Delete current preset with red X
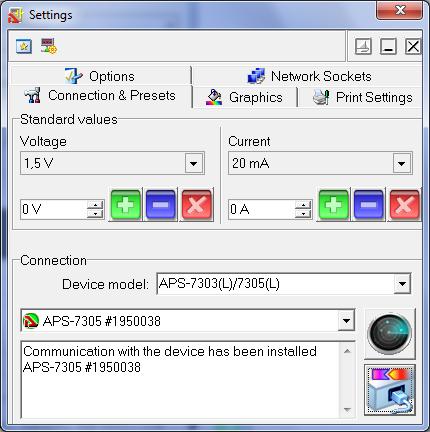The width and height of the screenshot is (430, 432). (404, 205)
